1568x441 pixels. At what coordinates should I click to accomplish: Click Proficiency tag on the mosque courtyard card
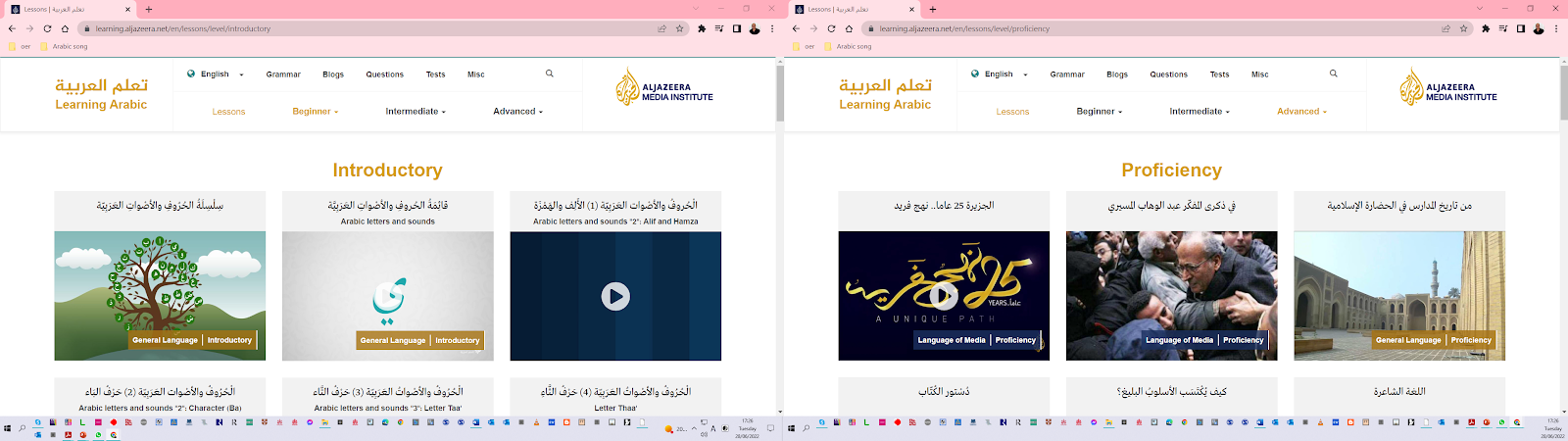1471,340
